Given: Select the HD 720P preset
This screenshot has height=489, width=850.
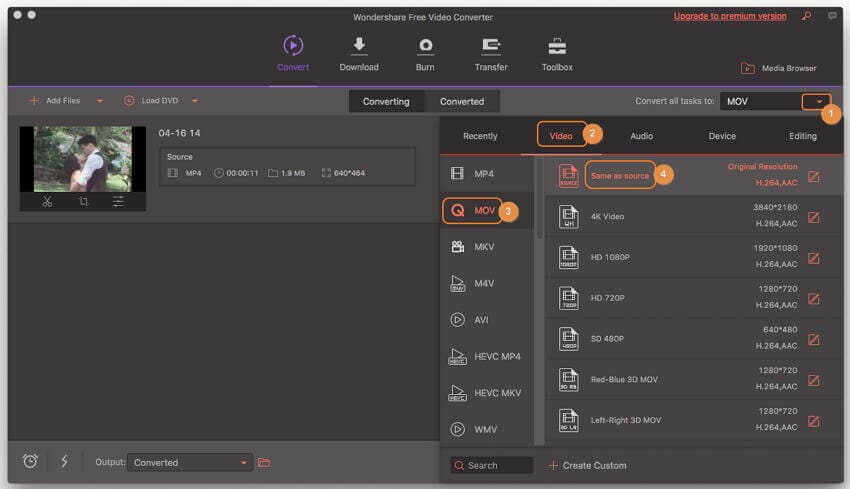Looking at the screenshot, I should click(693, 298).
